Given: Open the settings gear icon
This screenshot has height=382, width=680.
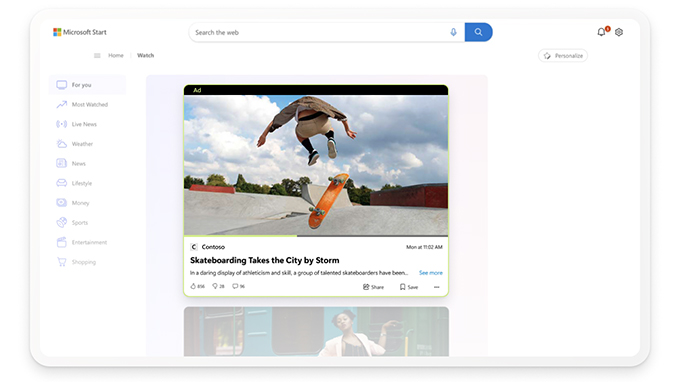Looking at the screenshot, I should coord(619,32).
